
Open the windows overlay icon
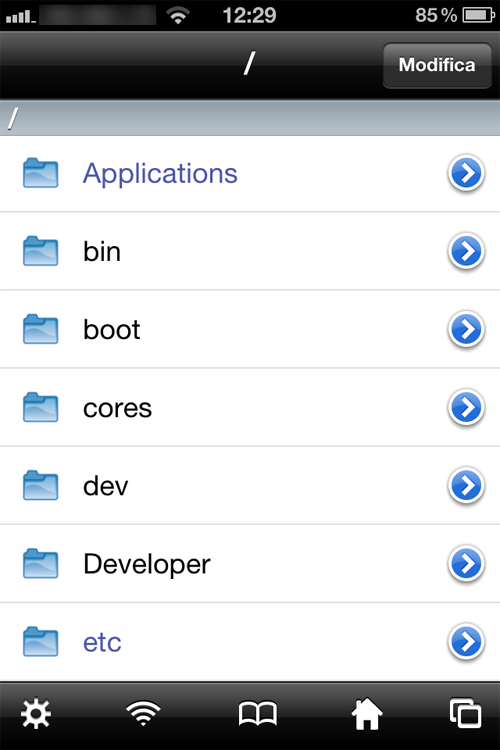click(466, 714)
